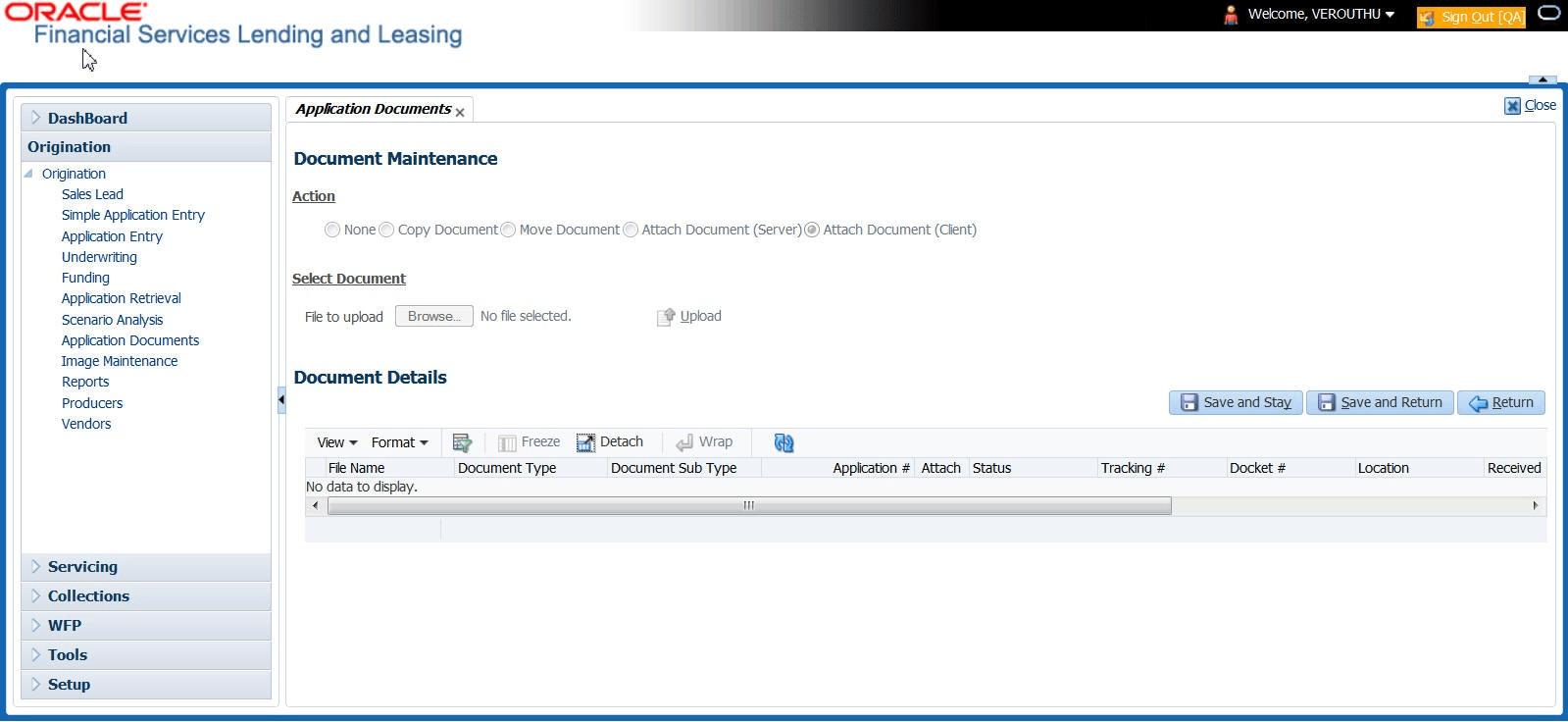
Task: Expand the DashBoard accordion panel
Action: (x=146, y=118)
